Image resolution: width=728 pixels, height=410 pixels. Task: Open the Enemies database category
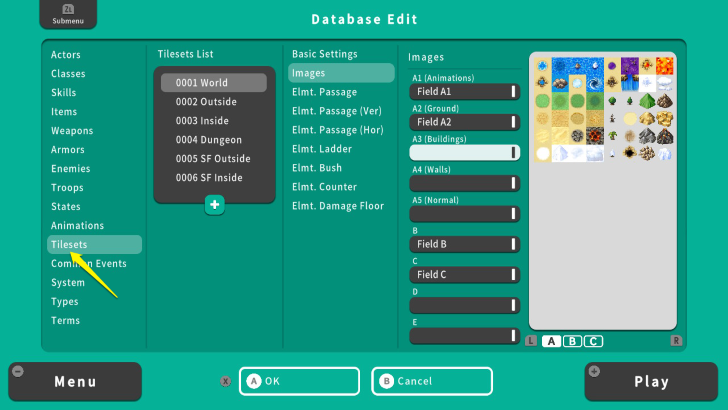71,169
